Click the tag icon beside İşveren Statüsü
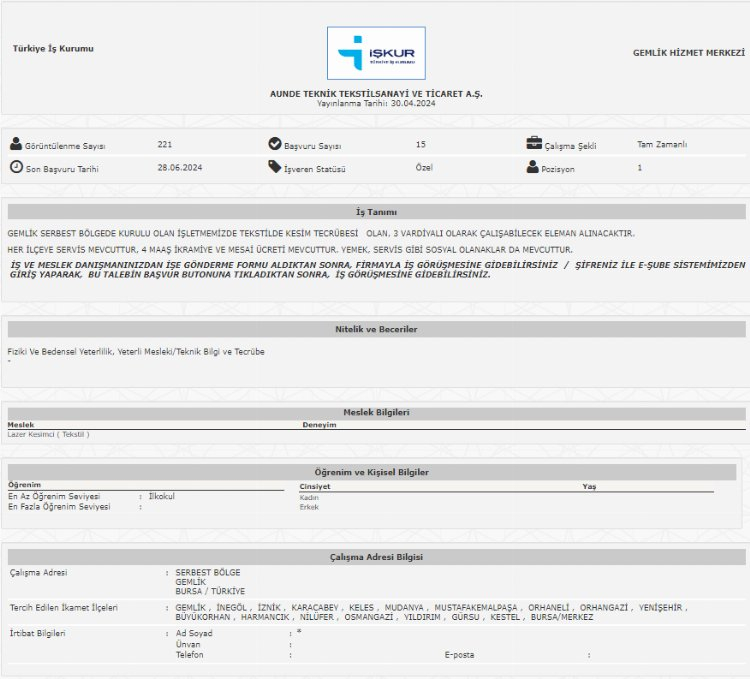 coord(275,167)
